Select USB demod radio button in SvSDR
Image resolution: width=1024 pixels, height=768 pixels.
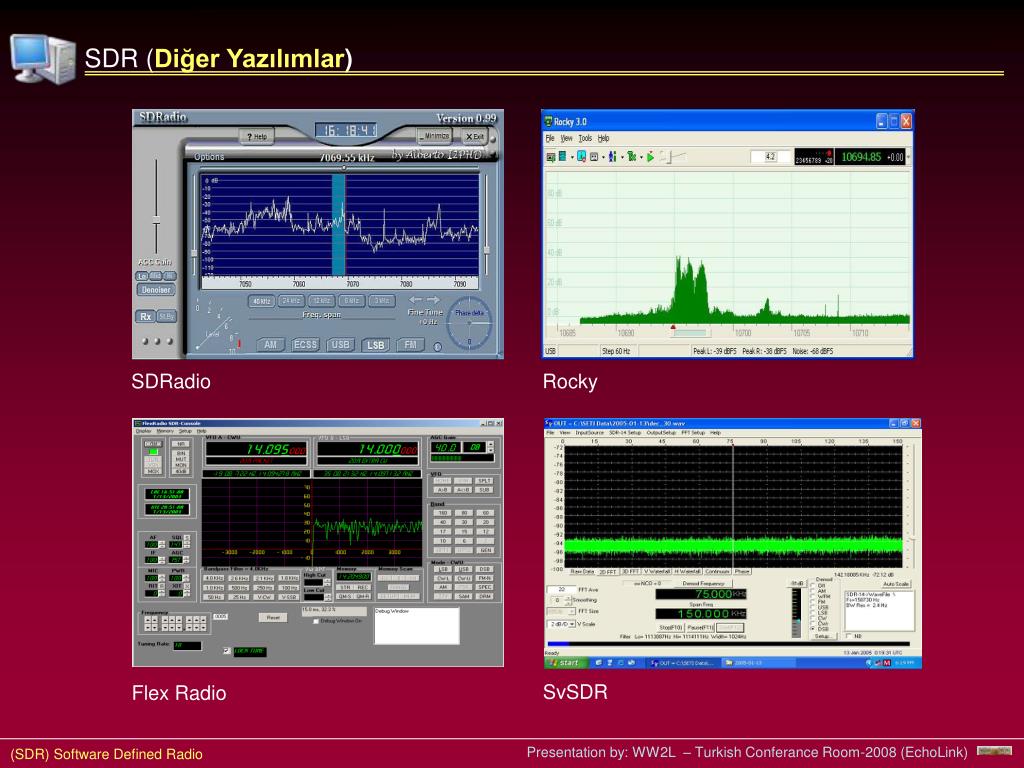(812, 607)
